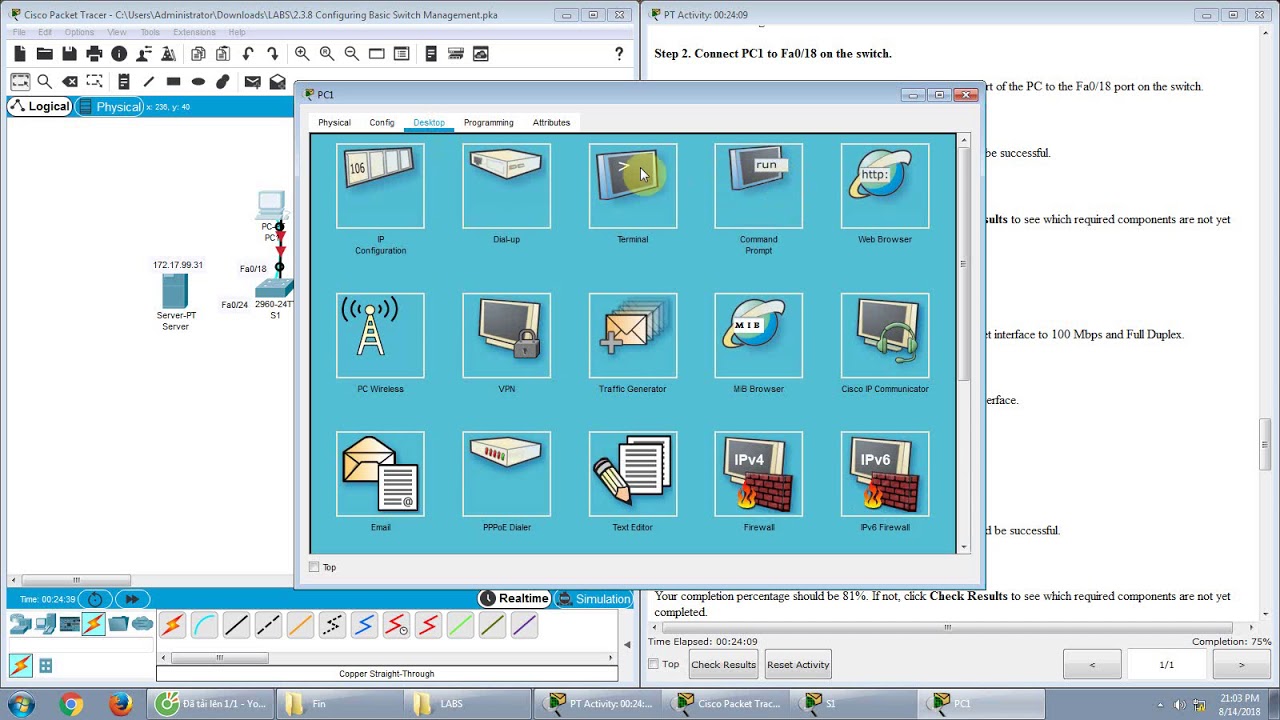Open Firefox from the taskbar

point(121,704)
